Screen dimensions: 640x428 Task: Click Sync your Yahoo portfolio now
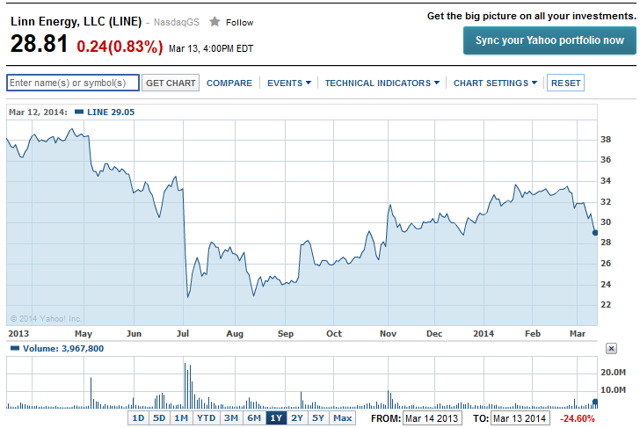[549, 40]
